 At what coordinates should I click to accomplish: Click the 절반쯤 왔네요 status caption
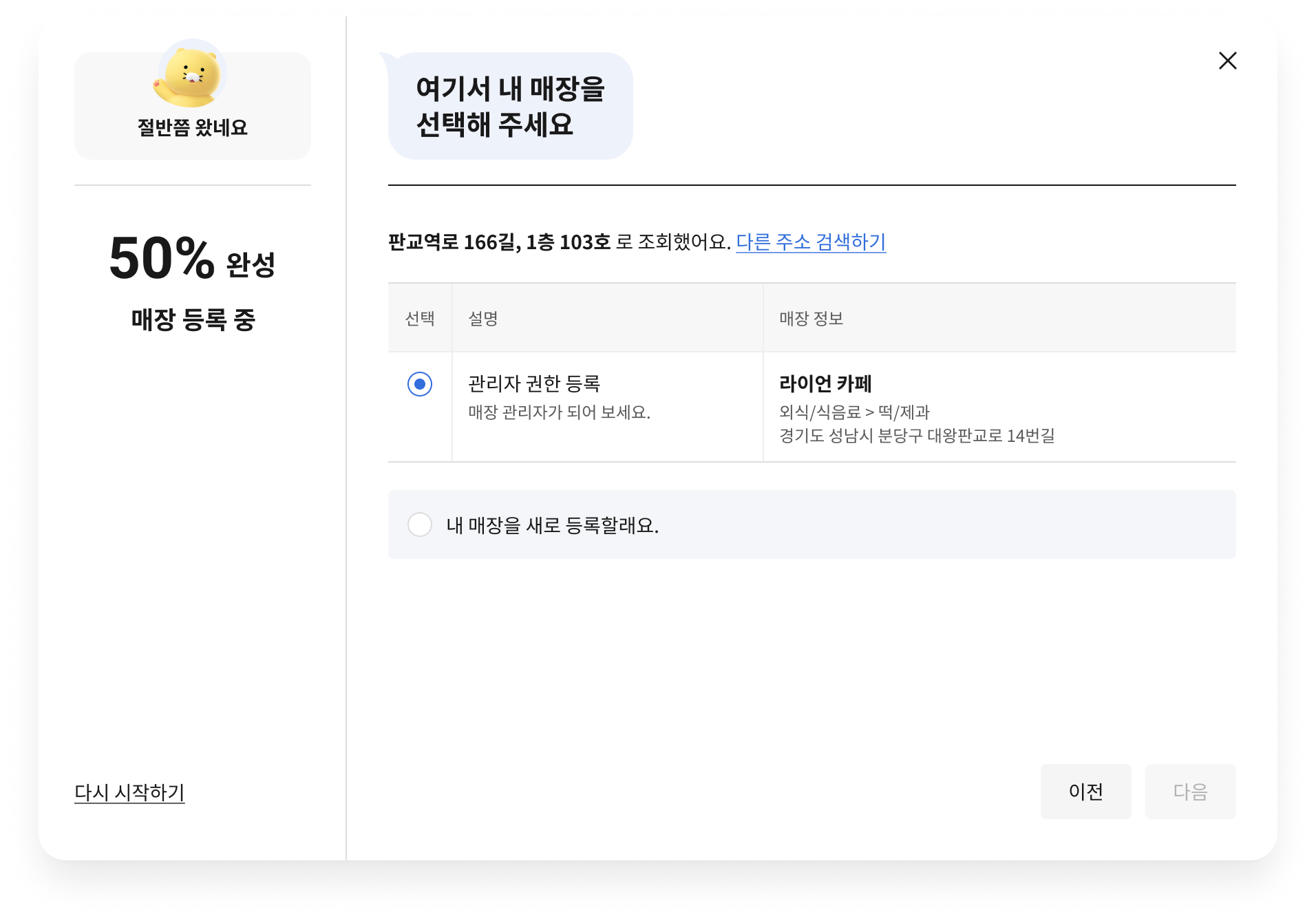192,128
